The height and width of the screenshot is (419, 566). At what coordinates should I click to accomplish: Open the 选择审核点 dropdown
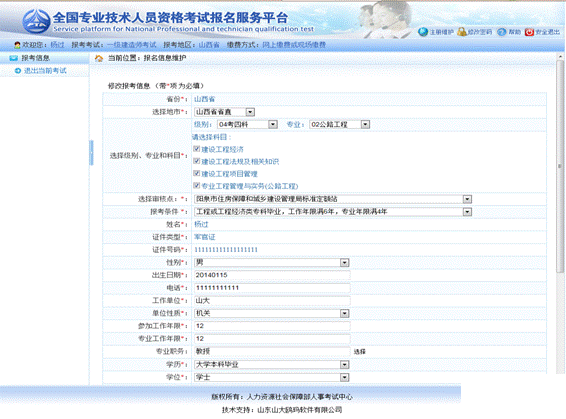pyautogui.click(x=333, y=199)
